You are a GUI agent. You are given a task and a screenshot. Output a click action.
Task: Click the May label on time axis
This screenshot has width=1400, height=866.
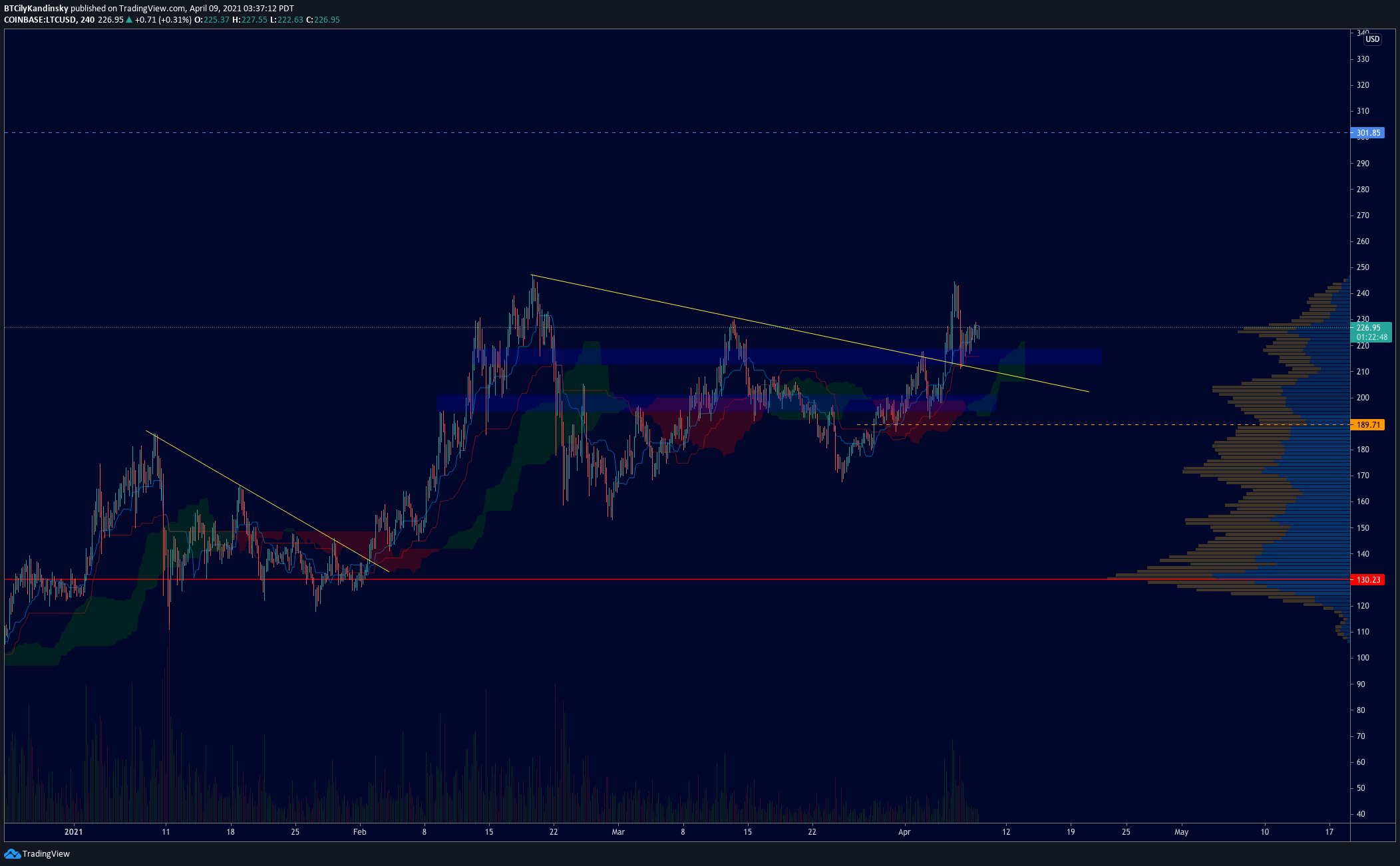(x=1181, y=832)
